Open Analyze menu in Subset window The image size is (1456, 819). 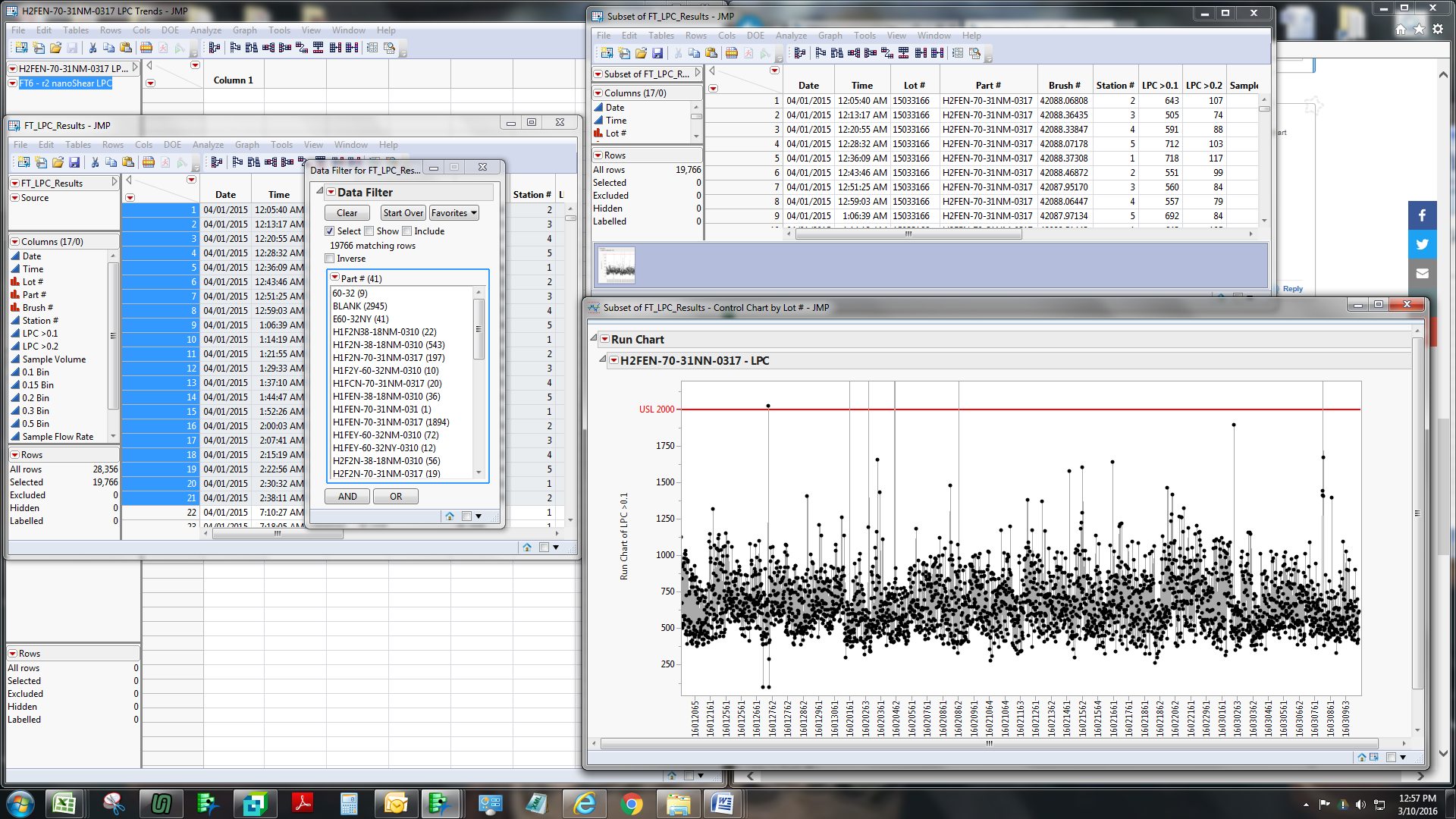pos(790,36)
